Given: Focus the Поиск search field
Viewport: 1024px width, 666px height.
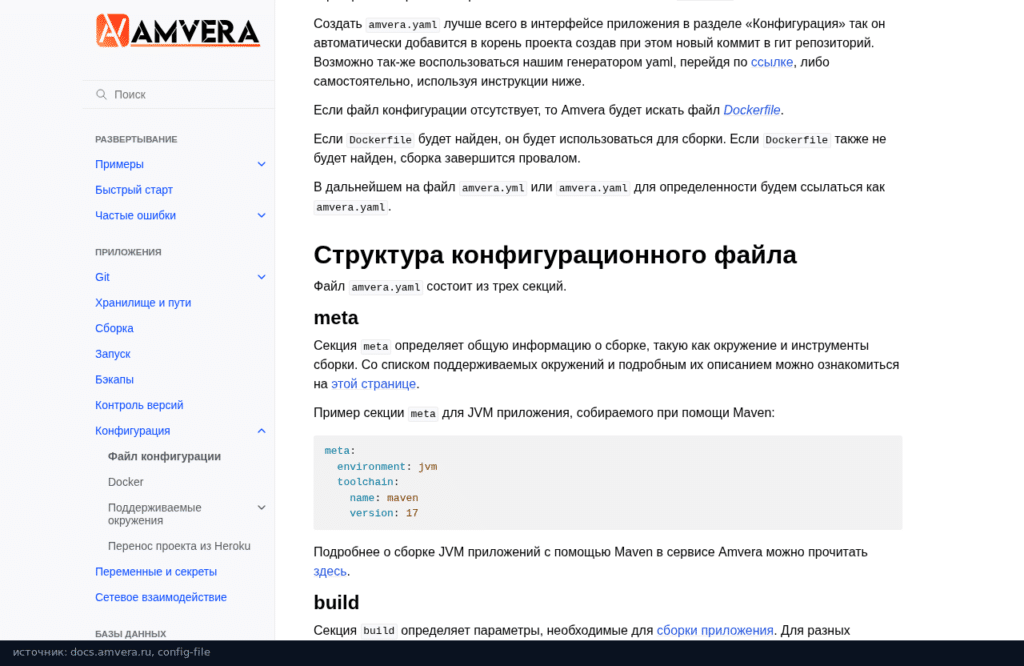Looking at the screenshot, I should [x=178, y=95].
